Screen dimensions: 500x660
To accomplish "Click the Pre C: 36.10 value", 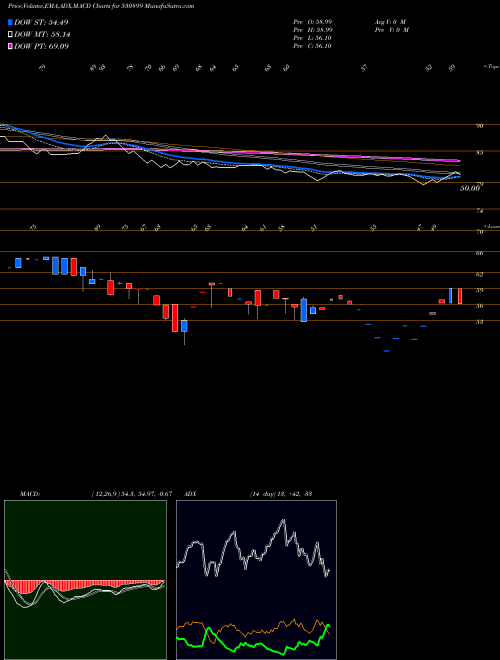I will [313, 46].
